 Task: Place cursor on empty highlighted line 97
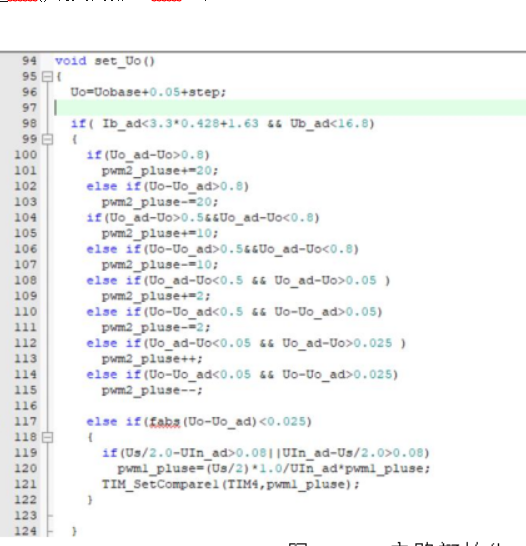tap(290, 108)
